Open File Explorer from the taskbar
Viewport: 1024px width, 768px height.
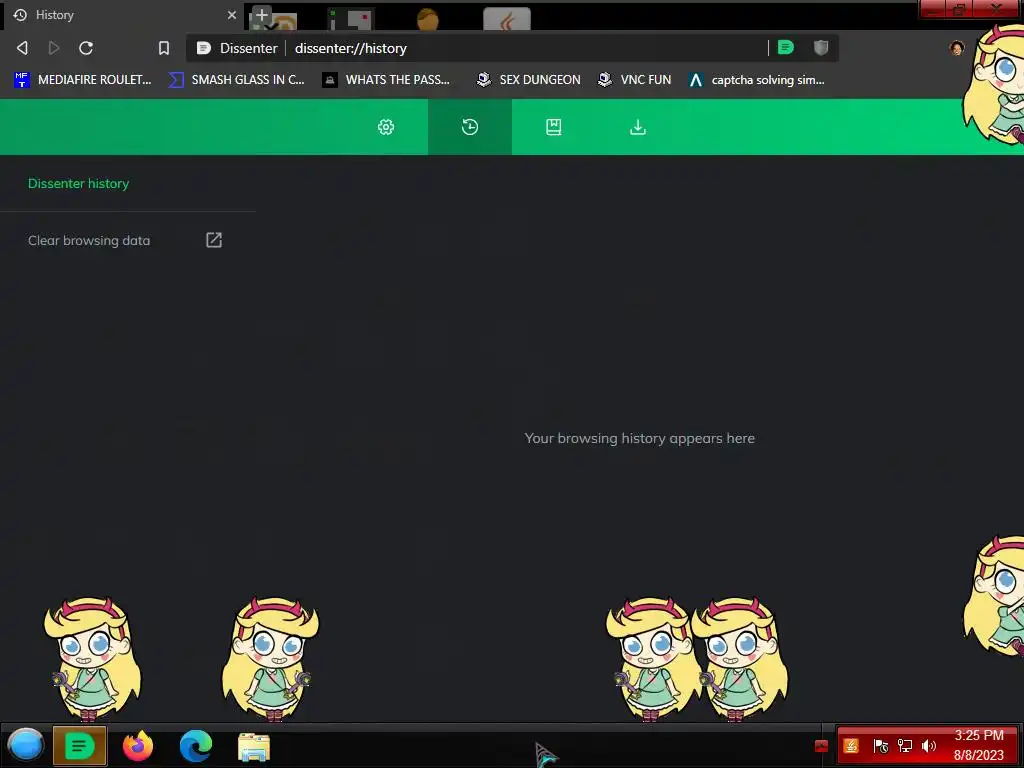tap(254, 747)
